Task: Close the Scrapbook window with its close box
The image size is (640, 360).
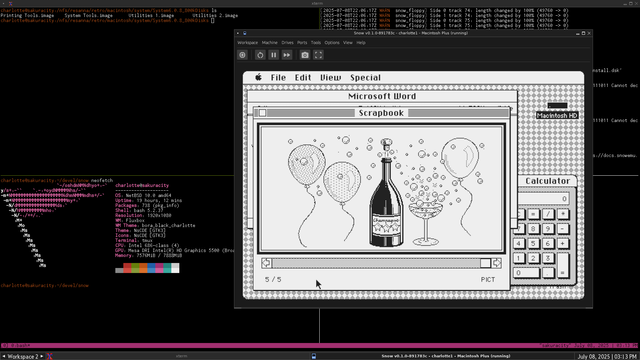Action: [262, 113]
